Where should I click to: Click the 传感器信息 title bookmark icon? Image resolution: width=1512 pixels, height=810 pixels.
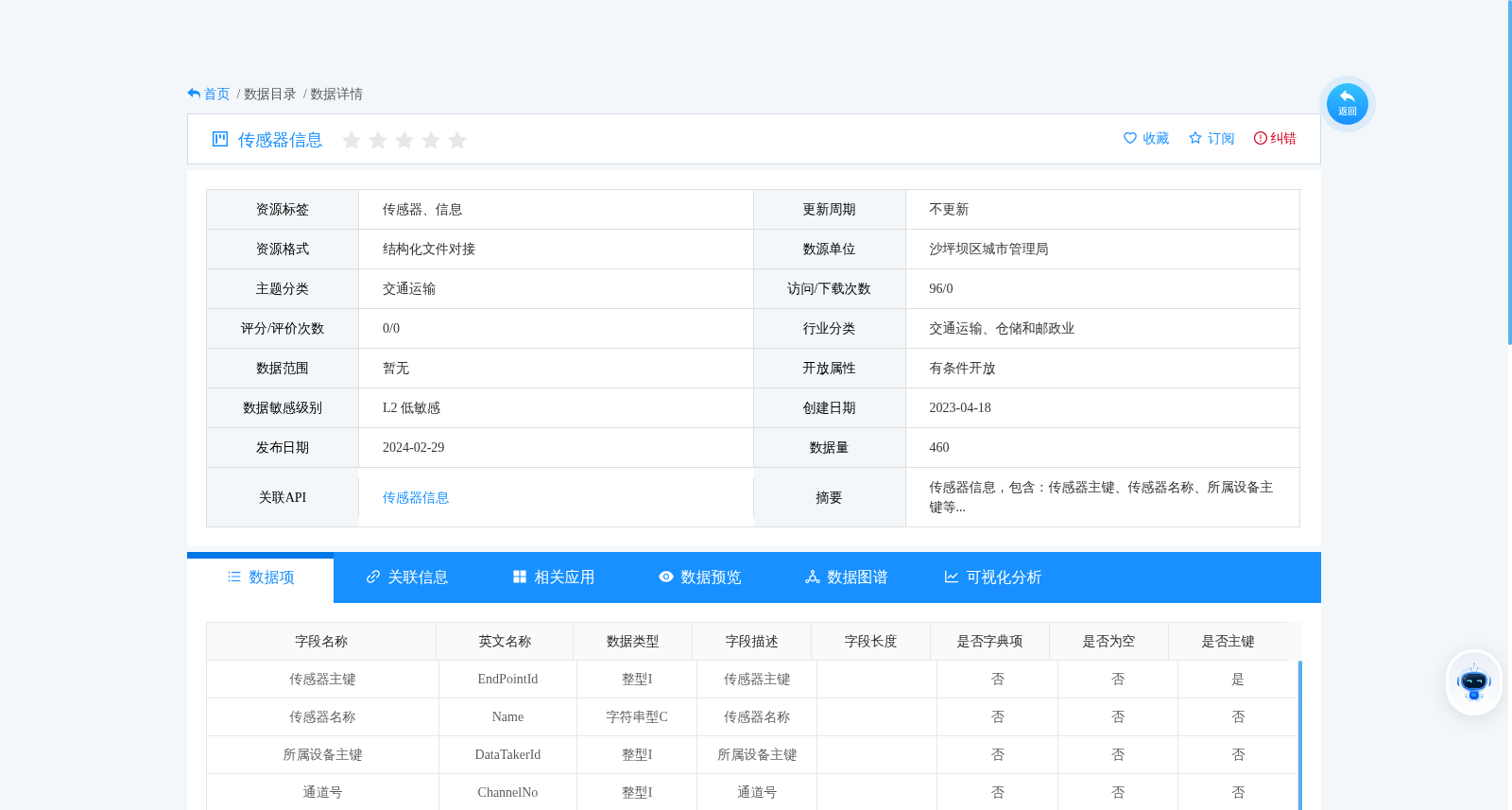(x=220, y=139)
